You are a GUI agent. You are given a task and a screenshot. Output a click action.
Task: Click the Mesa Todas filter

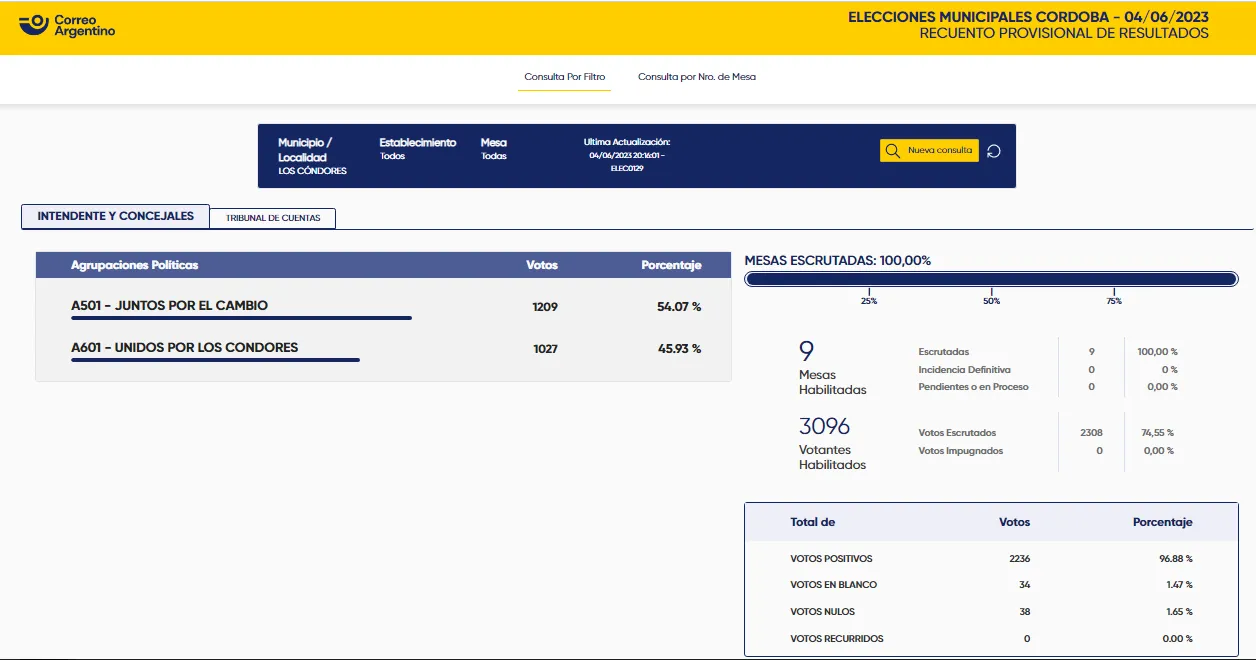493,149
